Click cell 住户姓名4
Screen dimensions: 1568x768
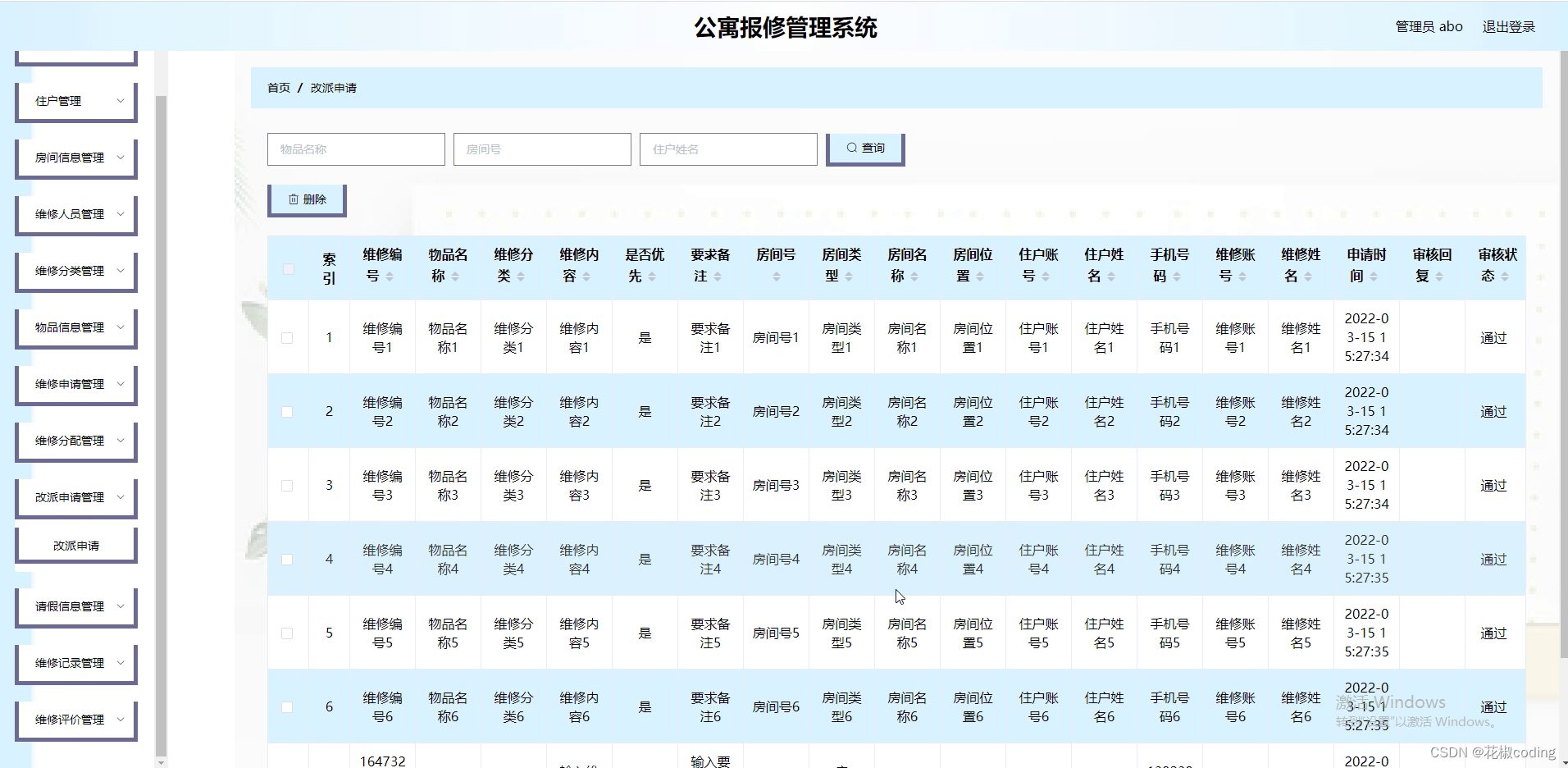(x=1105, y=560)
